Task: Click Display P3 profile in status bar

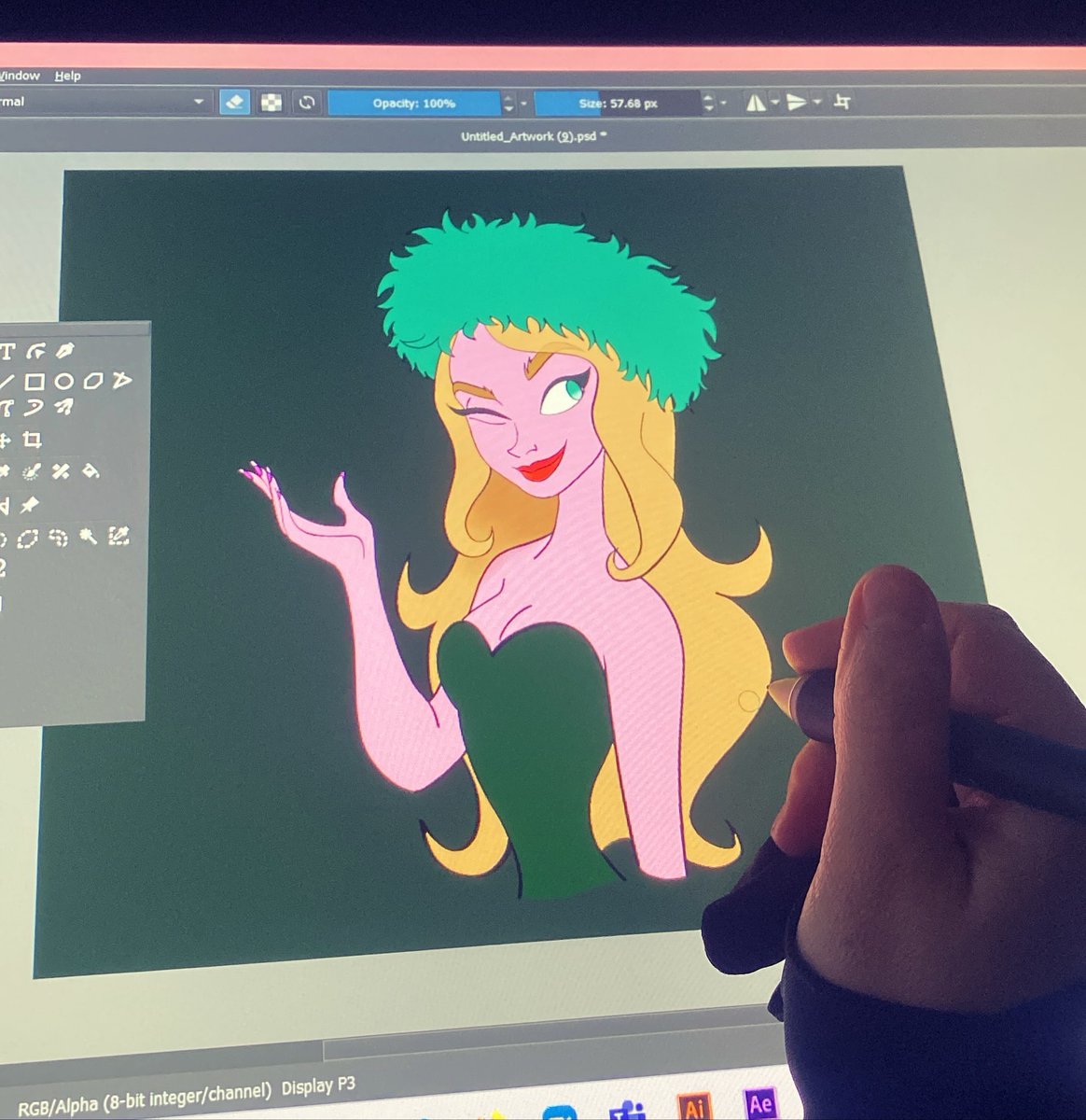Action: [x=319, y=1085]
